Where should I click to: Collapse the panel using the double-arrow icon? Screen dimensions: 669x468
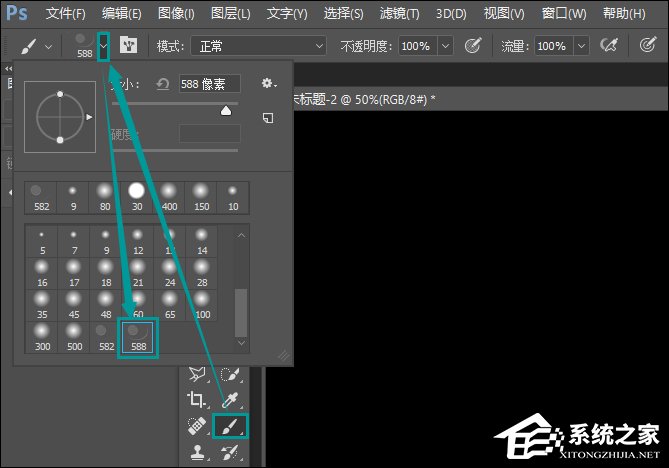[x=8, y=69]
